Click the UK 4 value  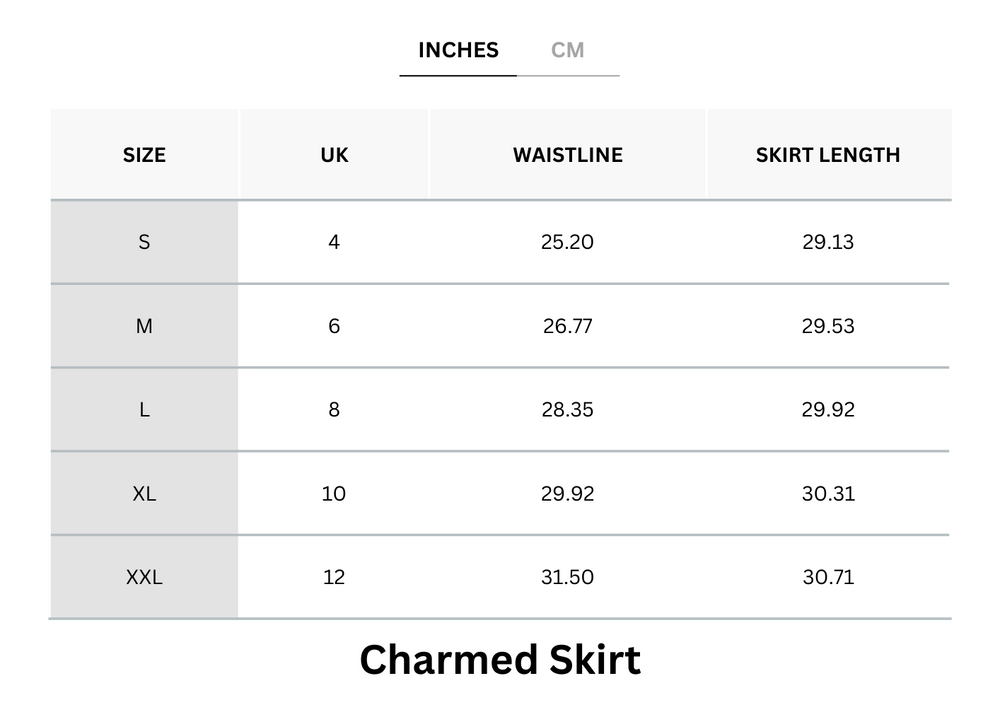click(x=334, y=241)
